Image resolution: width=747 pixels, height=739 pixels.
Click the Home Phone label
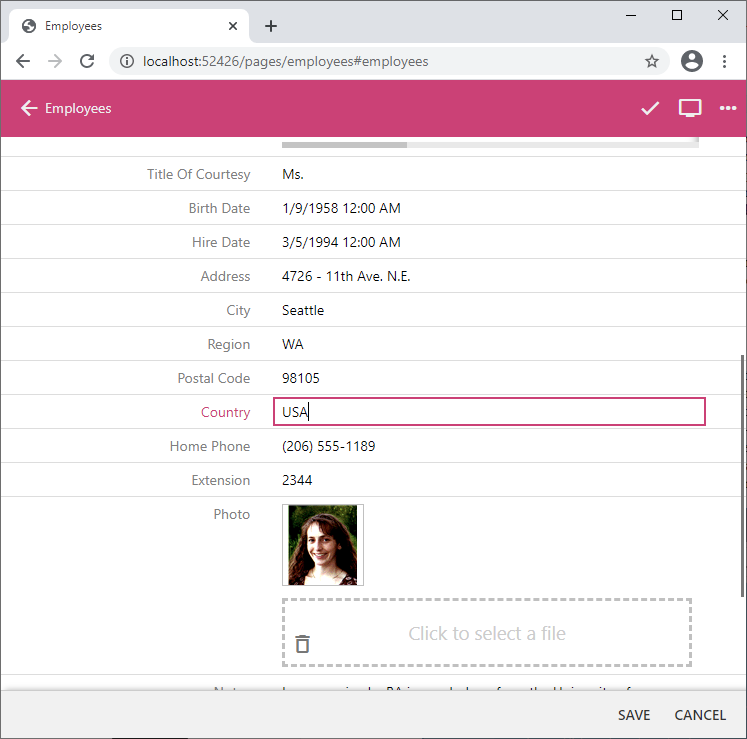click(210, 446)
